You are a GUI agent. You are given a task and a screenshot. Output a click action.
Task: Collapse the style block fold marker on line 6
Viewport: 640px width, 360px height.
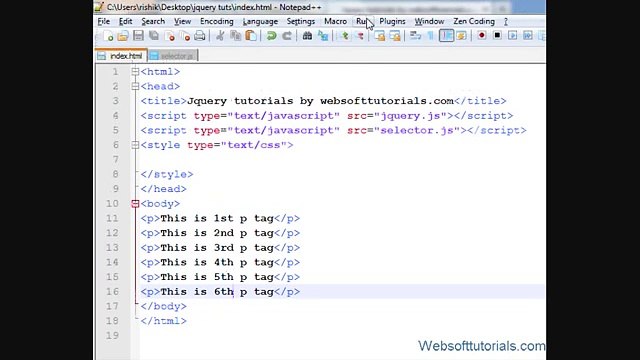(x=135, y=145)
